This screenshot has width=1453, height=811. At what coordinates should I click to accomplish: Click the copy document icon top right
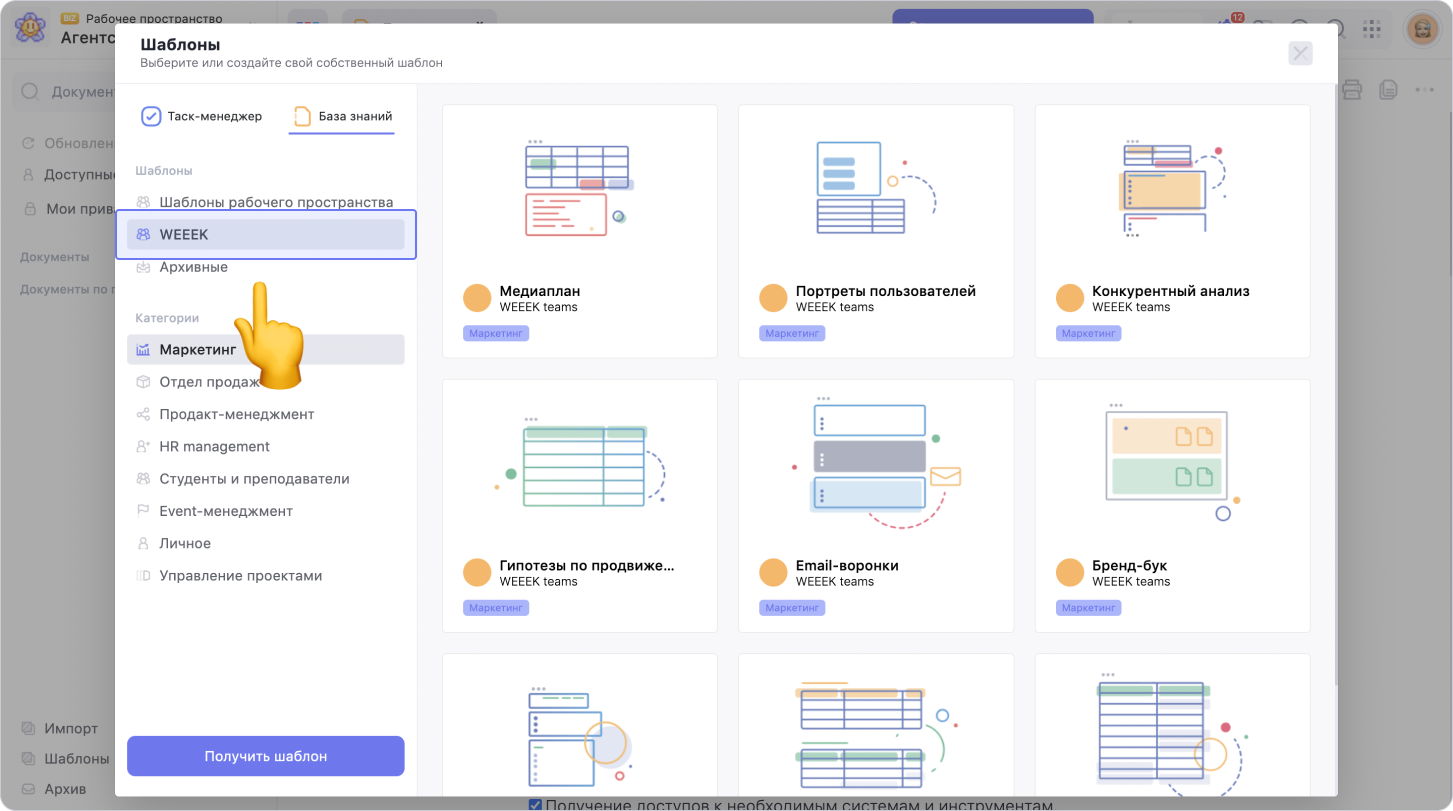[x=1388, y=90]
